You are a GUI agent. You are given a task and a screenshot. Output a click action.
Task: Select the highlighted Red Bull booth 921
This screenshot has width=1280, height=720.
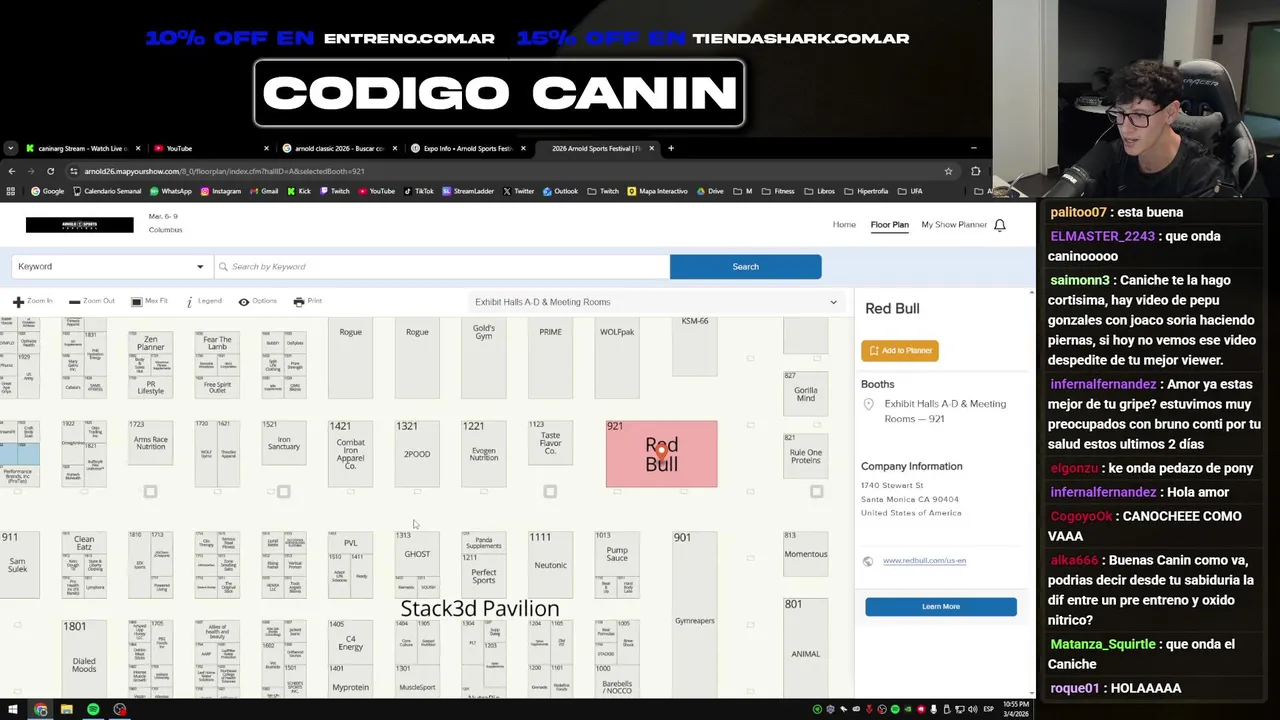(661, 454)
